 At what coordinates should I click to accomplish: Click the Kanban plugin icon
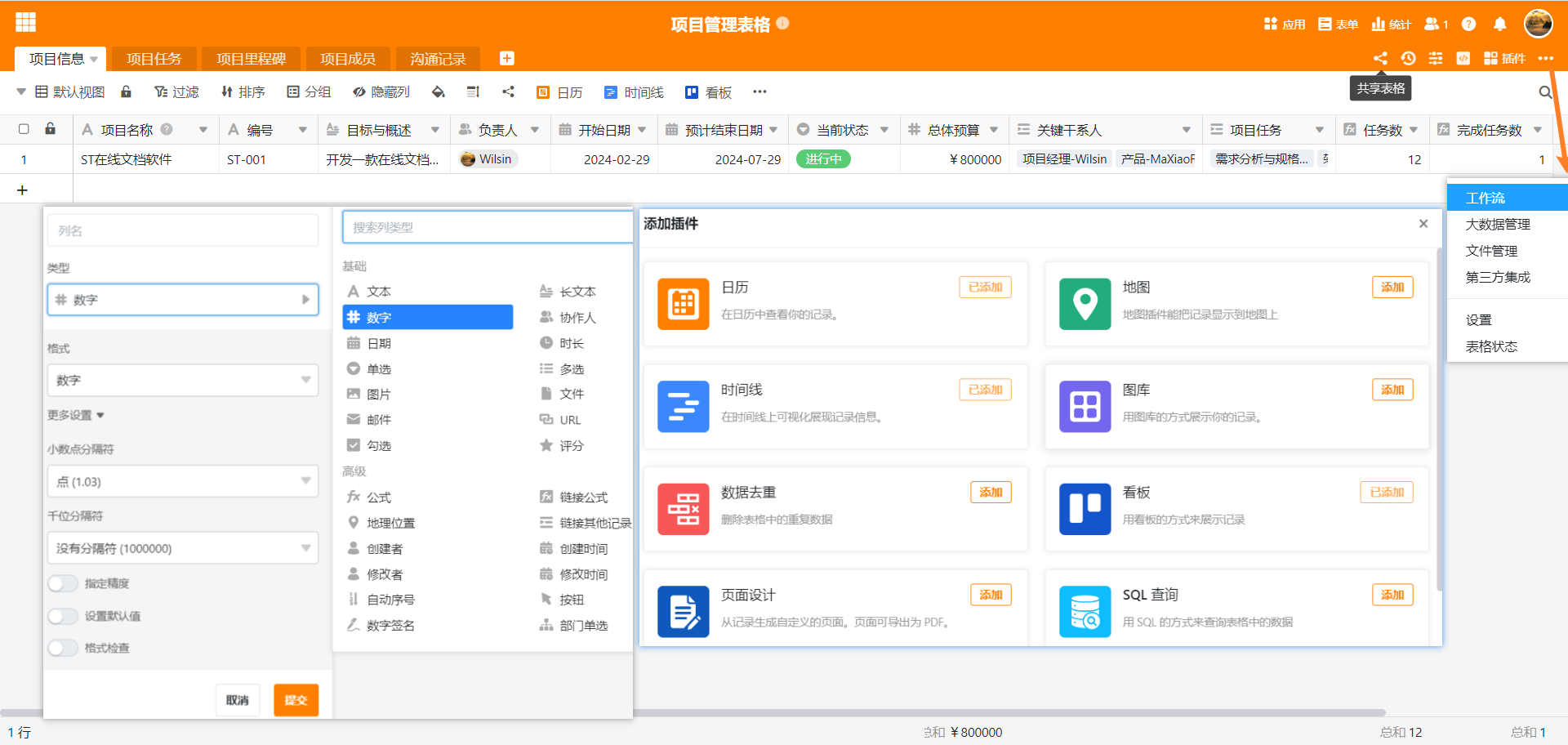point(1085,509)
